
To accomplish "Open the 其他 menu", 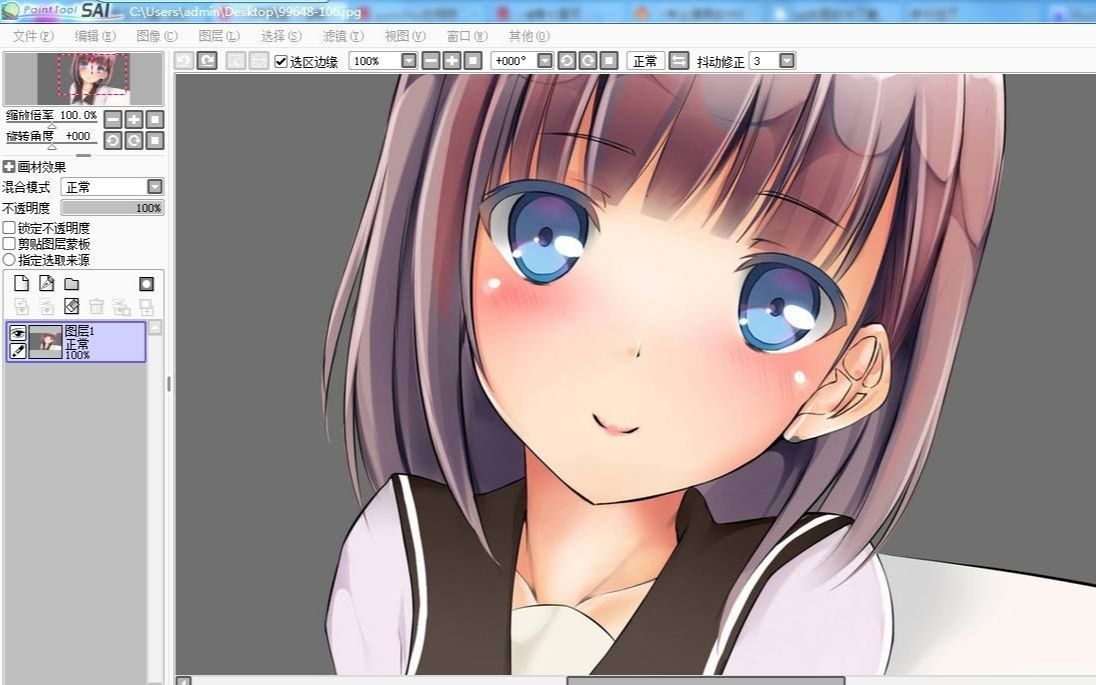I will [x=529, y=36].
